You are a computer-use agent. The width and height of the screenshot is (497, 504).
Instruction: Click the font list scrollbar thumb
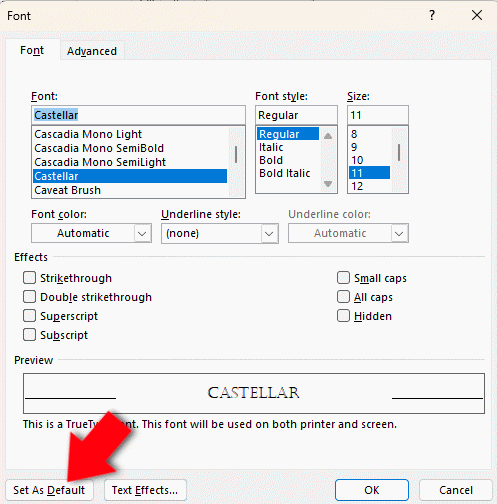(x=236, y=154)
